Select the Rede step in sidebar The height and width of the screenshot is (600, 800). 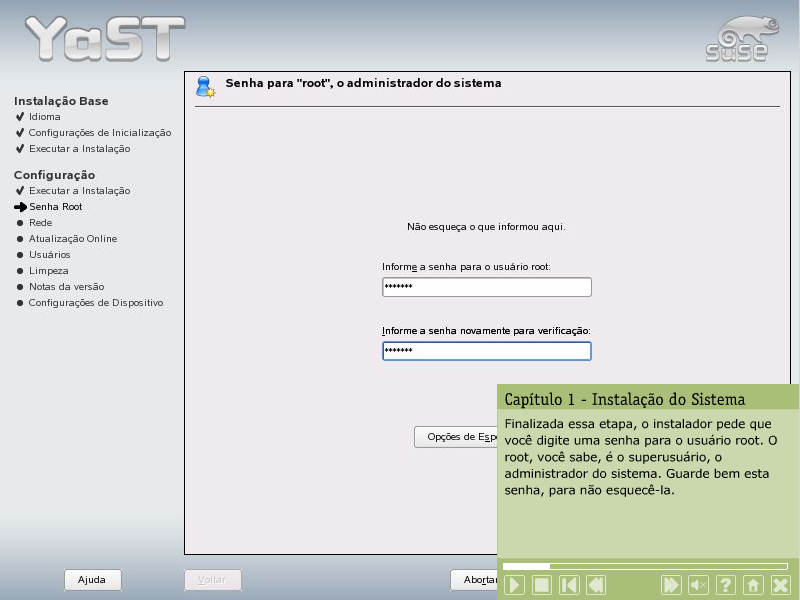[40, 223]
